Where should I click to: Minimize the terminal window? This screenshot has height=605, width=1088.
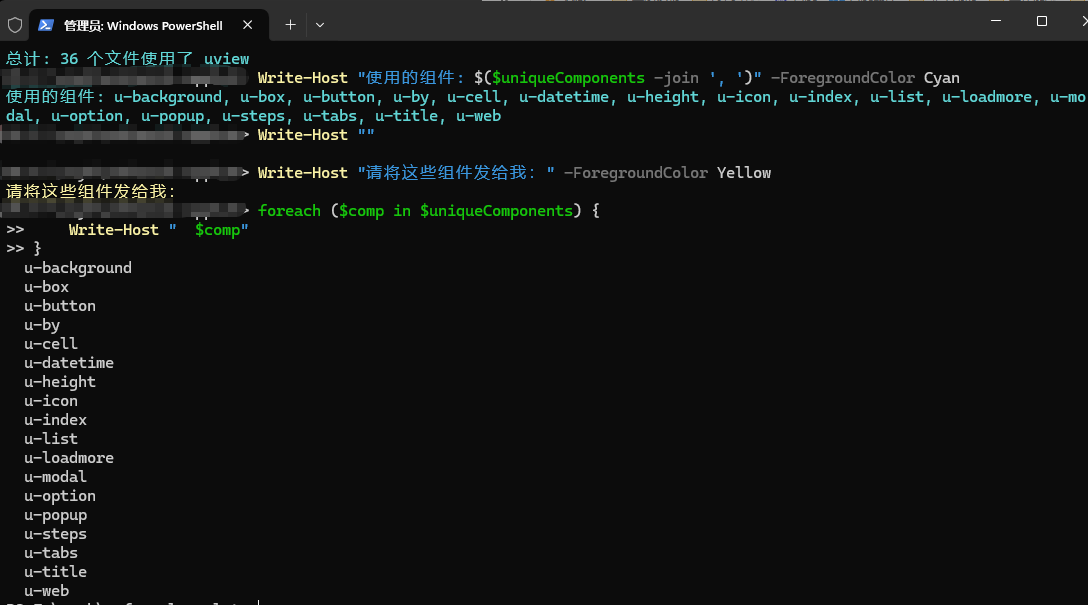[x=996, y=21]
